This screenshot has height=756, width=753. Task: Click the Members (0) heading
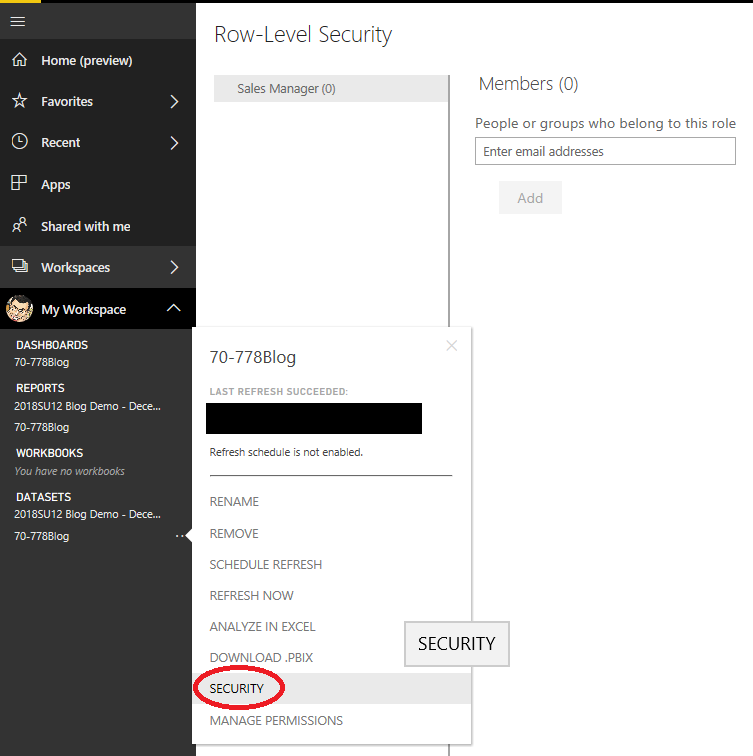528,84
